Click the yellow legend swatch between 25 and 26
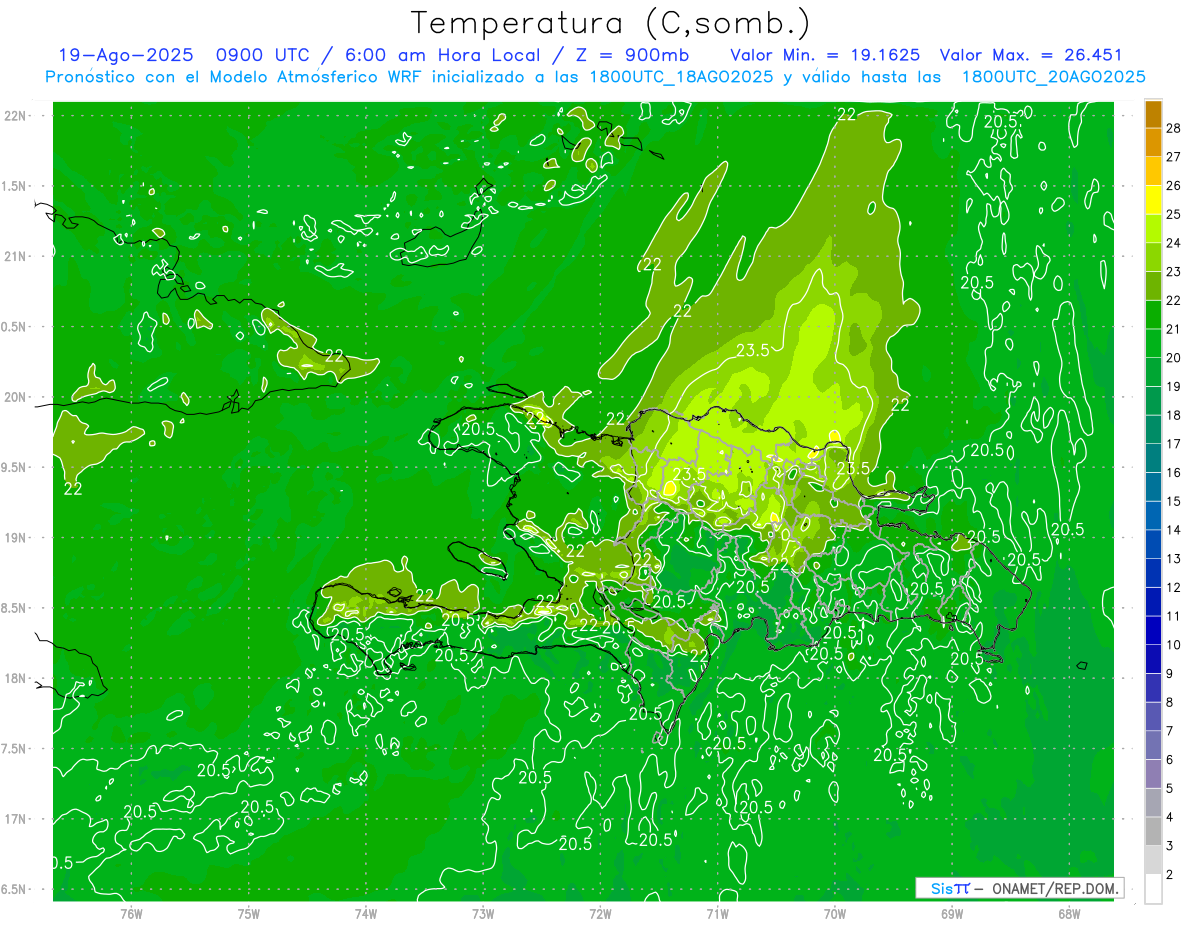 (x=1153, y=199)
